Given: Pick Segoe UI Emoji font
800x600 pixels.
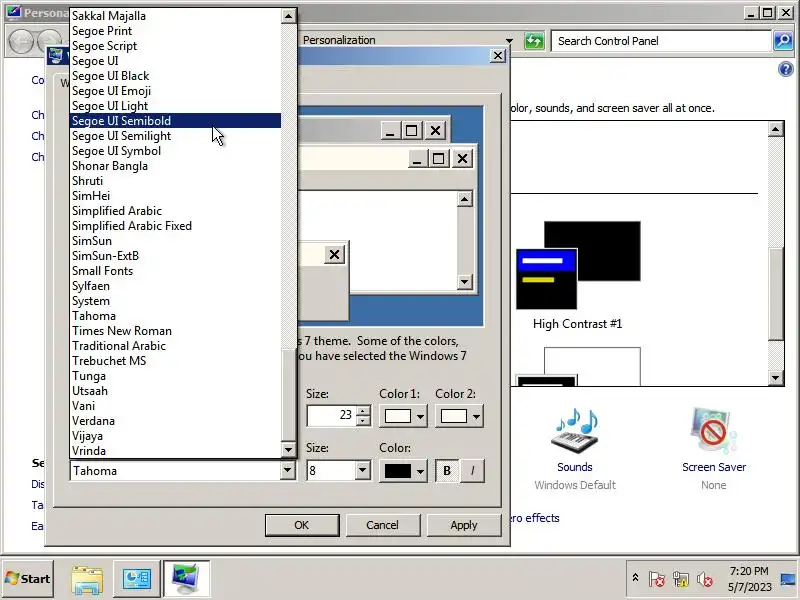Looking at the screenshot, I should (175, 91).
